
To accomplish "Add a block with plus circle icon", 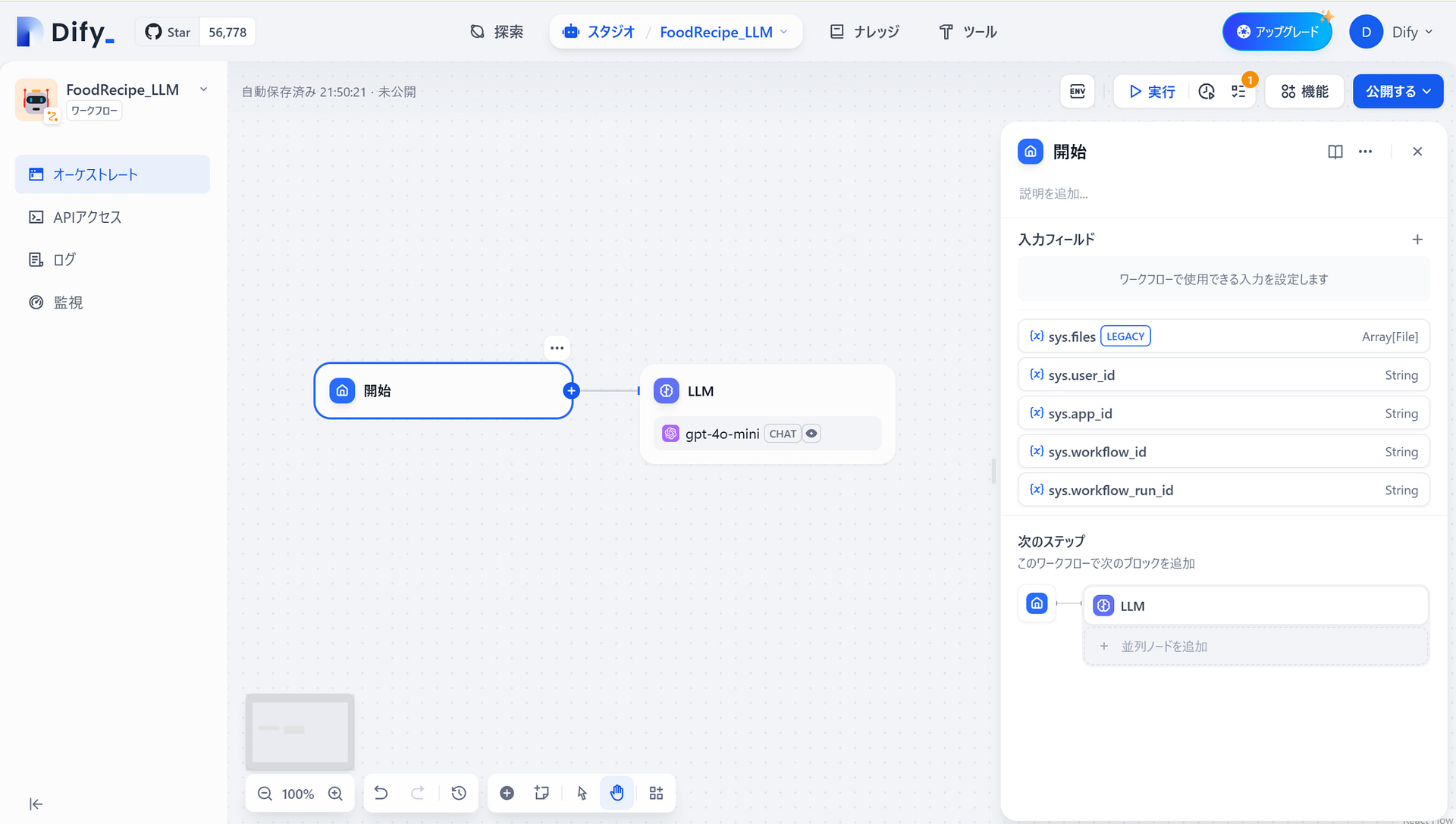I will [507, 793].
